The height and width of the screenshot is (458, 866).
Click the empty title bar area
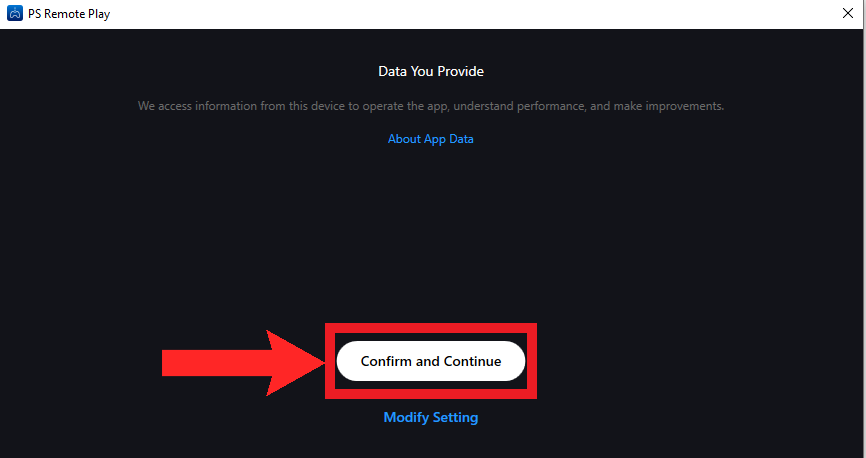click(x=450, y=14)
